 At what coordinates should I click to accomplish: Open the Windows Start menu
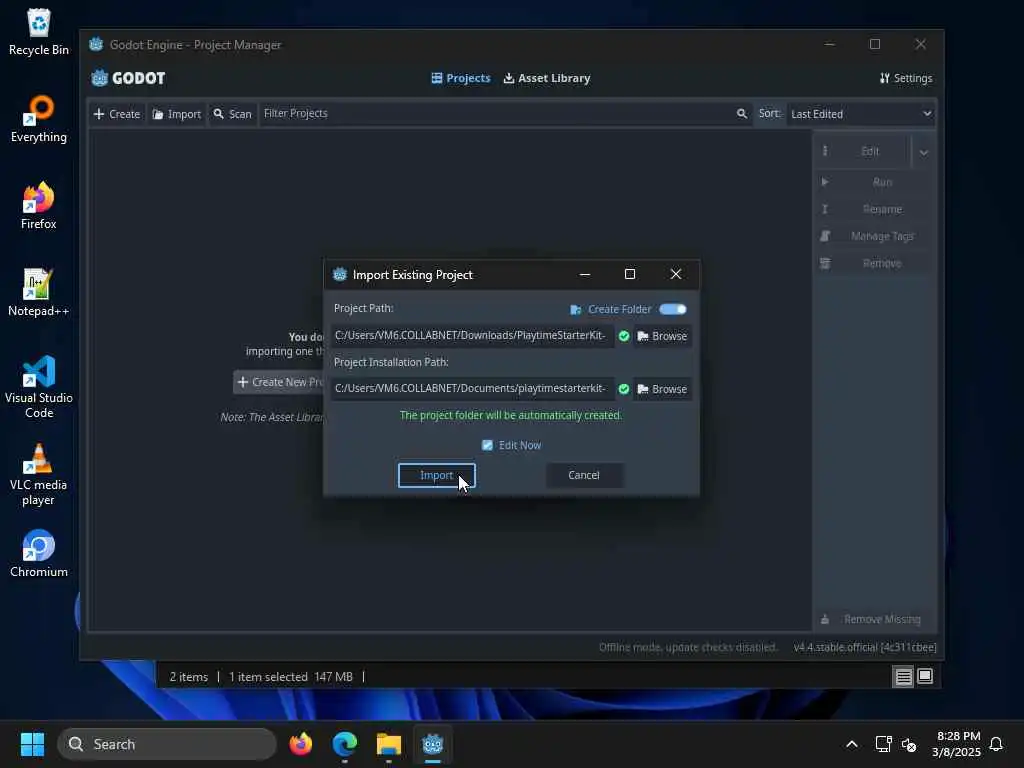tap(32, 744)
